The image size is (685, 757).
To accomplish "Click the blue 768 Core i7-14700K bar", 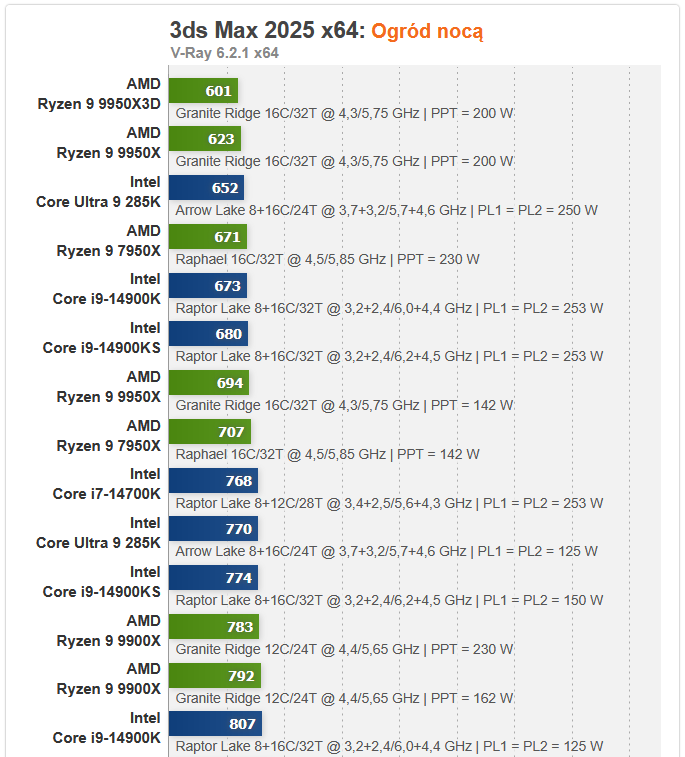I will pyautogui.click(x=214, y=481).
